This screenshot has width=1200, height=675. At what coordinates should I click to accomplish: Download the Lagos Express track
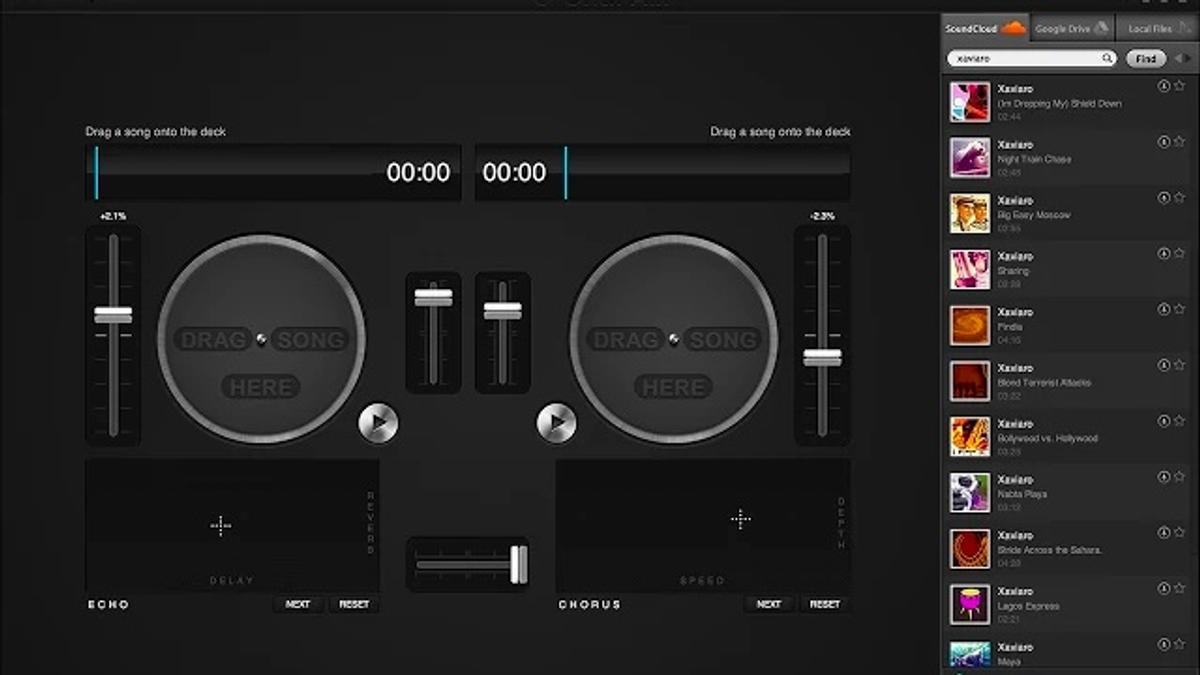point(1164,589)
